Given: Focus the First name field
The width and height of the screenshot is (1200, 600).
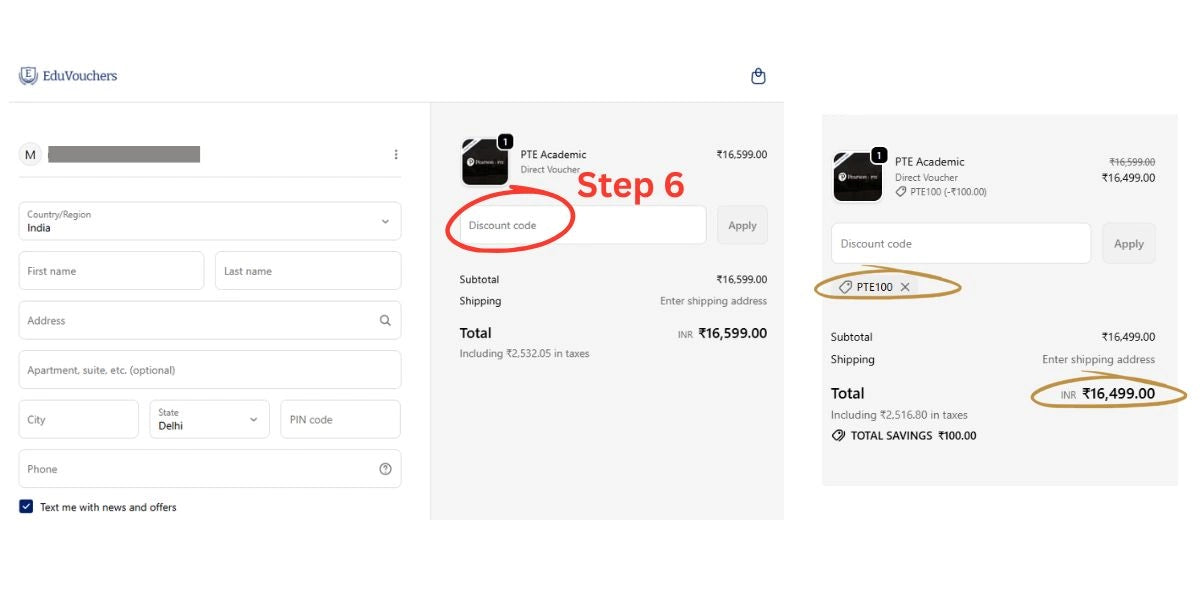Looking at the screenshot, I should tap(111, 271).
